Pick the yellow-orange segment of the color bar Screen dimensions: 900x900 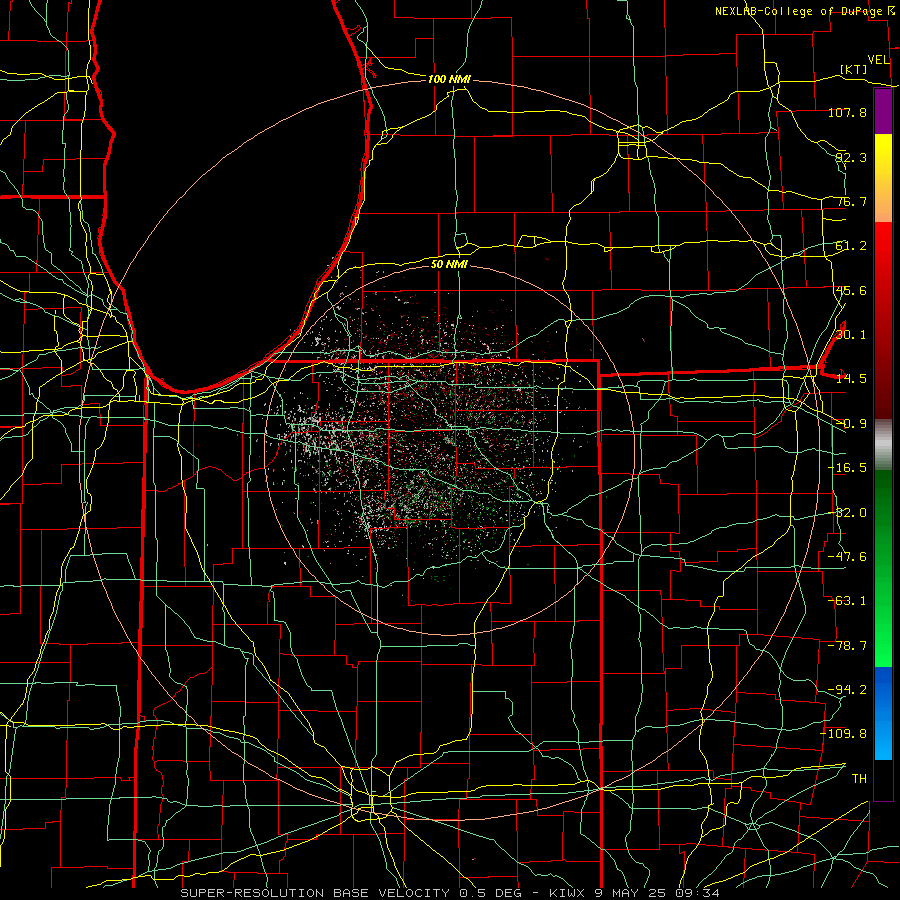tap(883, 178)
